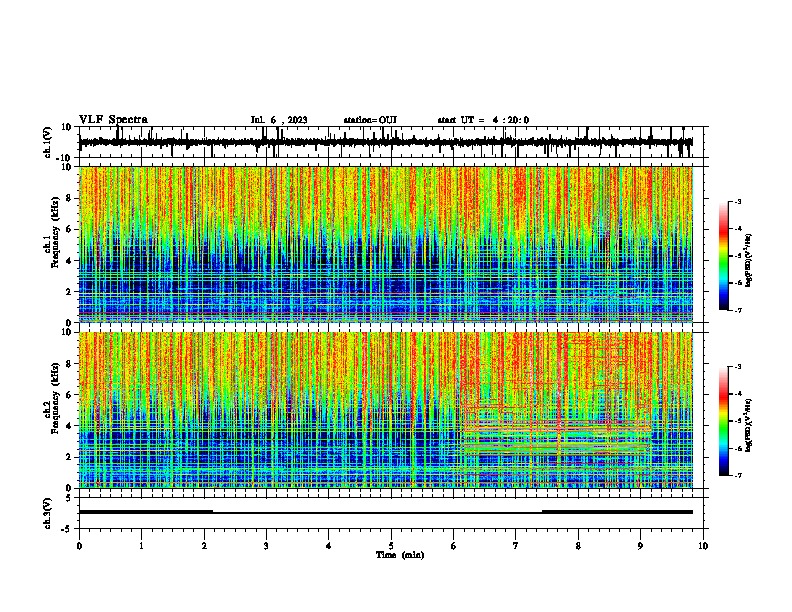Click time-axis tick label "4"

point(329,546)
